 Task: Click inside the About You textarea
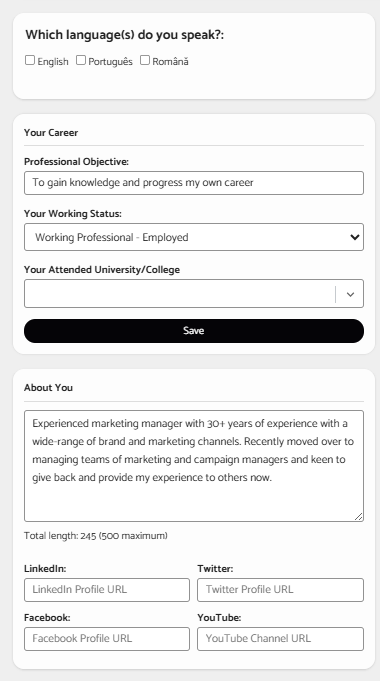tap(194, 466)
